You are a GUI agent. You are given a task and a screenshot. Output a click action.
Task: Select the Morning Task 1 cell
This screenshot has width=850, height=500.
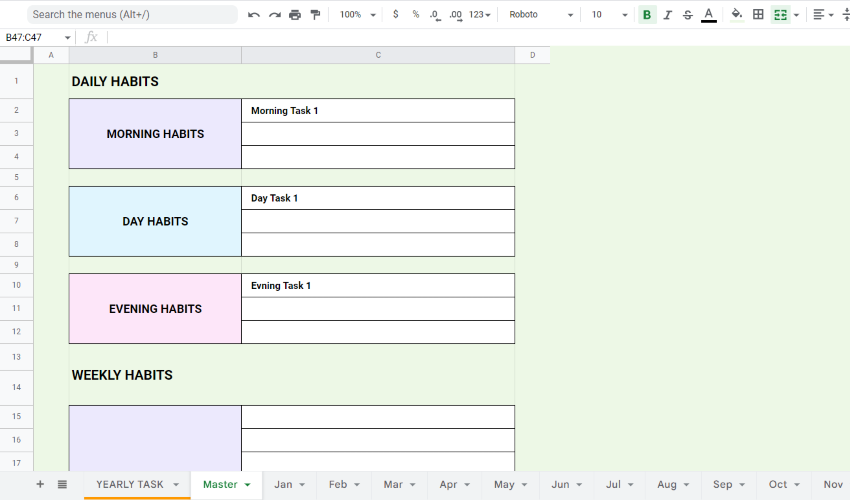click(x=378, y=111)
